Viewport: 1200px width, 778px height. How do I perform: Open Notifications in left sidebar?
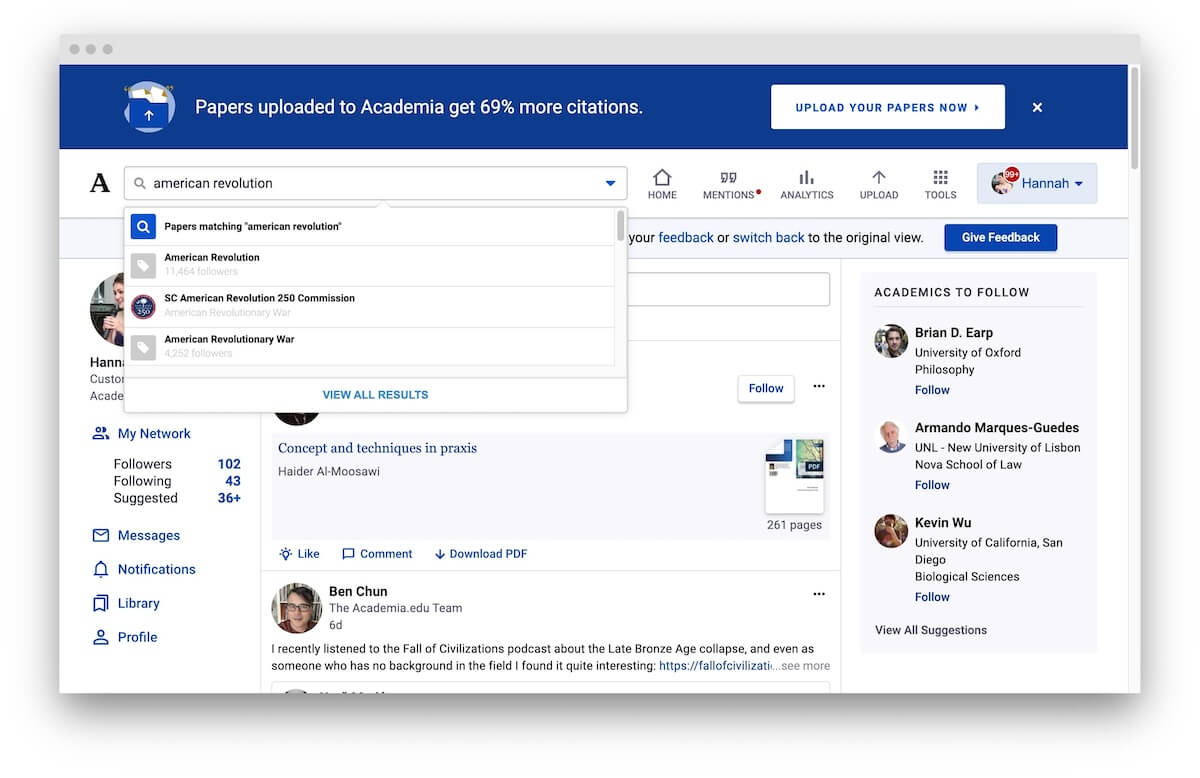[x=144, y=570]
